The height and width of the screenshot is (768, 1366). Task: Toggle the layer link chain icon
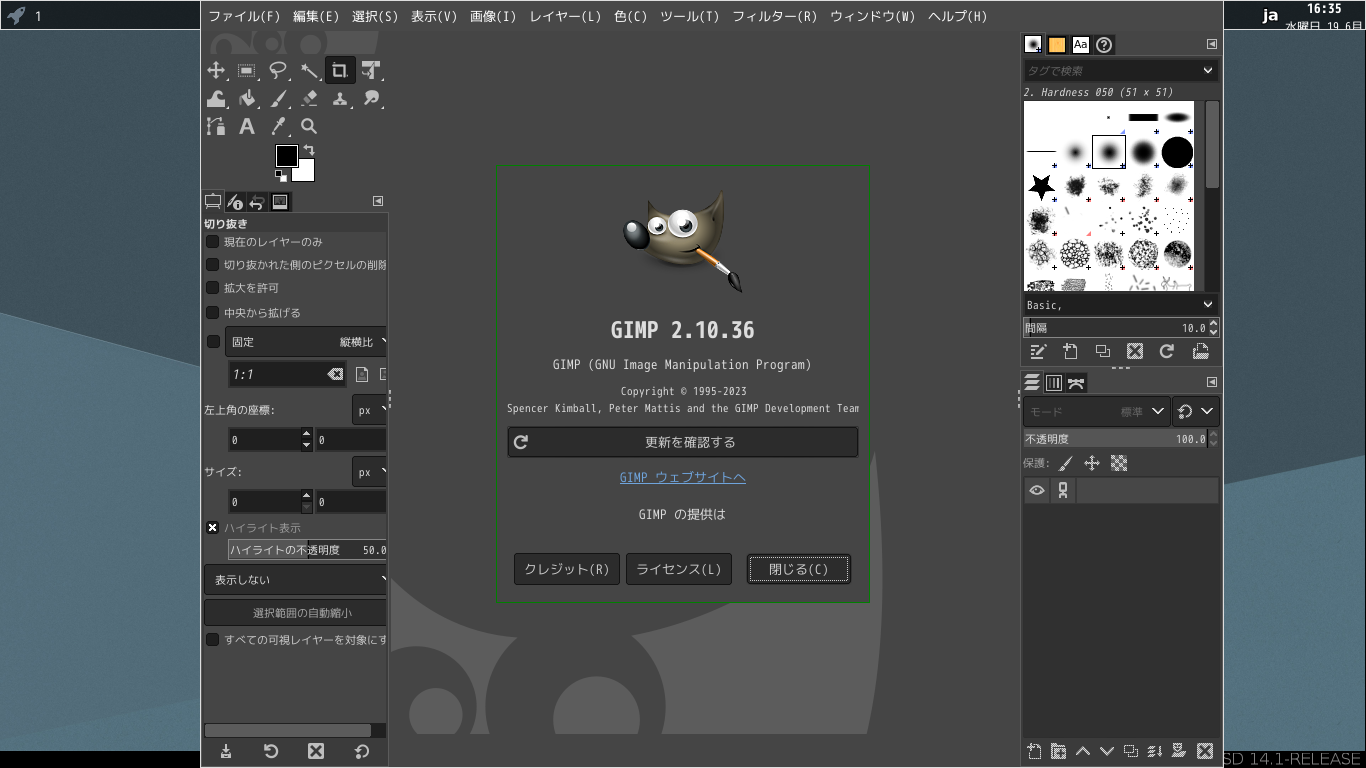click(x=1063, y=490)
